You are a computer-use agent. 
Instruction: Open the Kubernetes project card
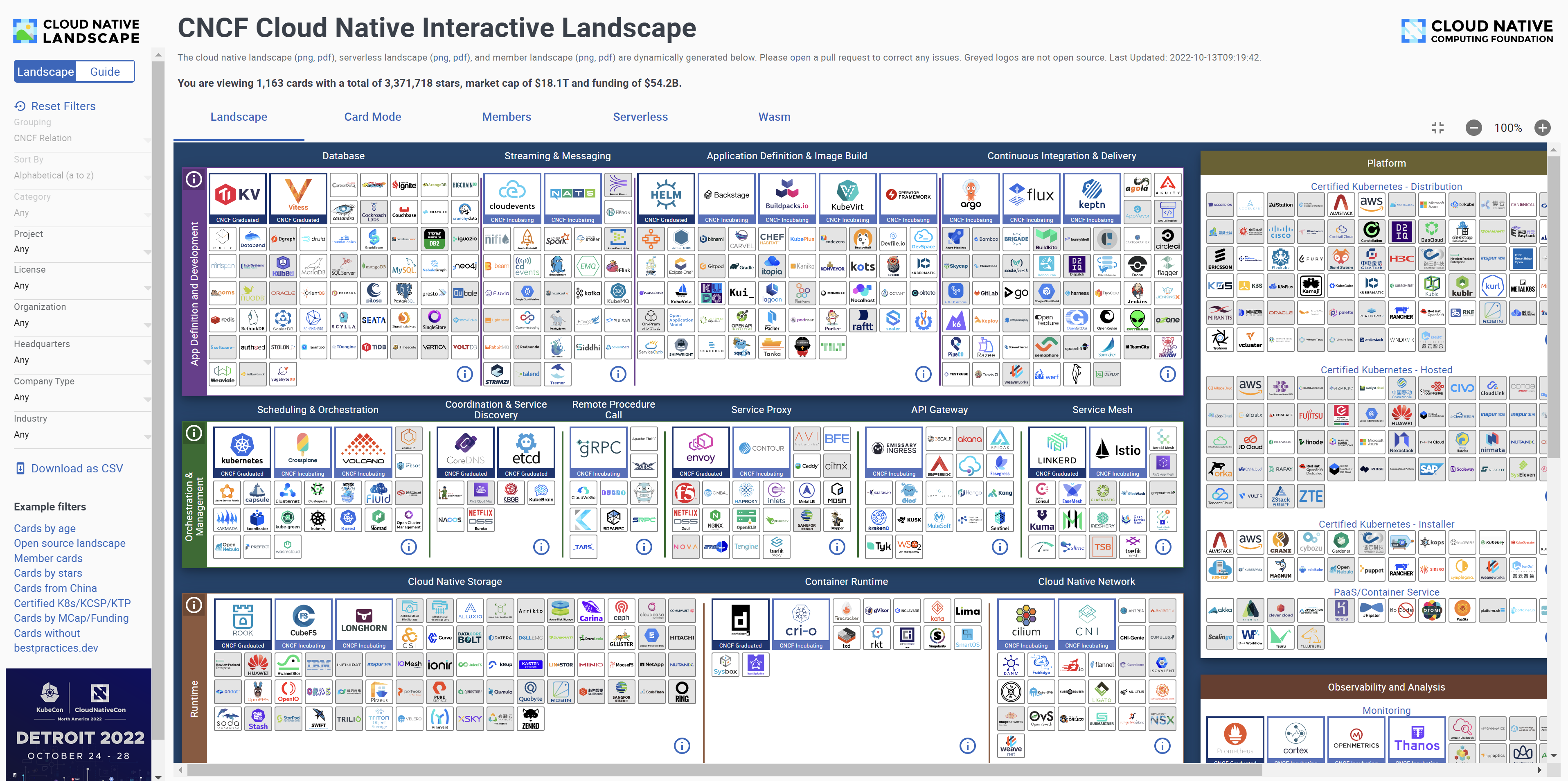(242, 452)
